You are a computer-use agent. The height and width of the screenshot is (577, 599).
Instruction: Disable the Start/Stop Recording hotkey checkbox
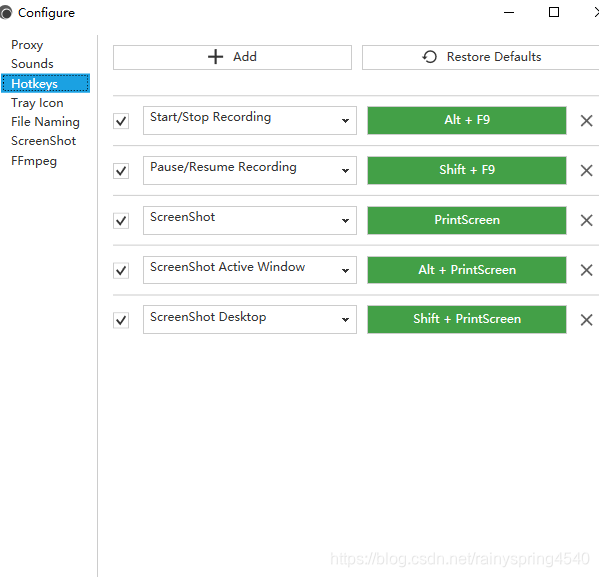(121, 121)
